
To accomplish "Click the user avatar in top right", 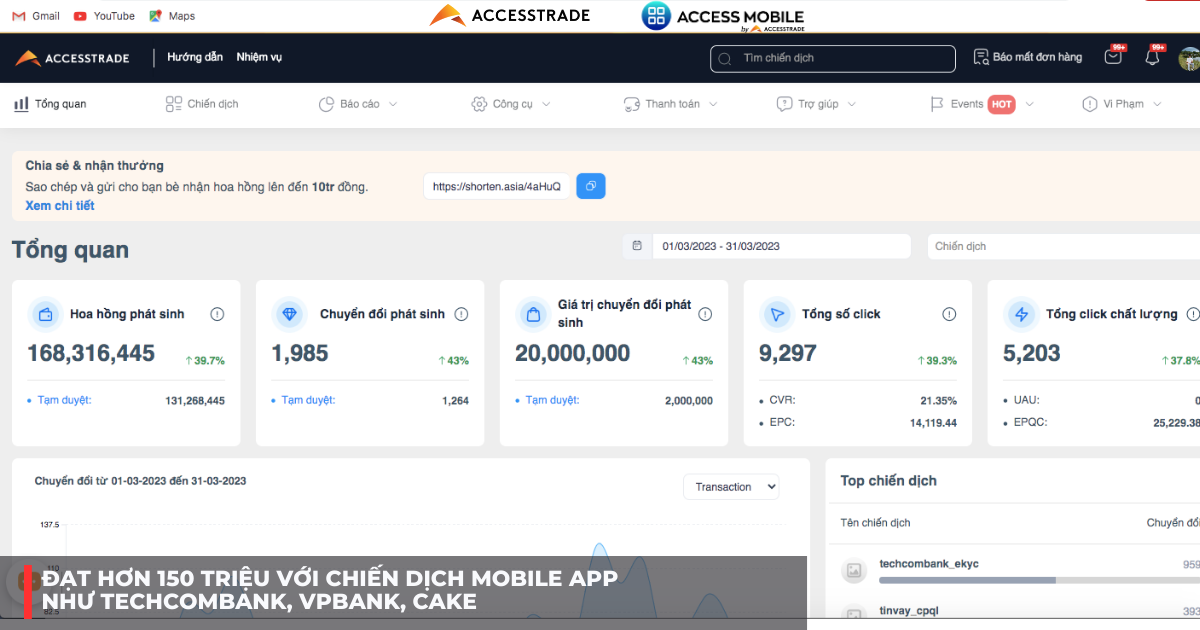I will [x=1189, y=59].
